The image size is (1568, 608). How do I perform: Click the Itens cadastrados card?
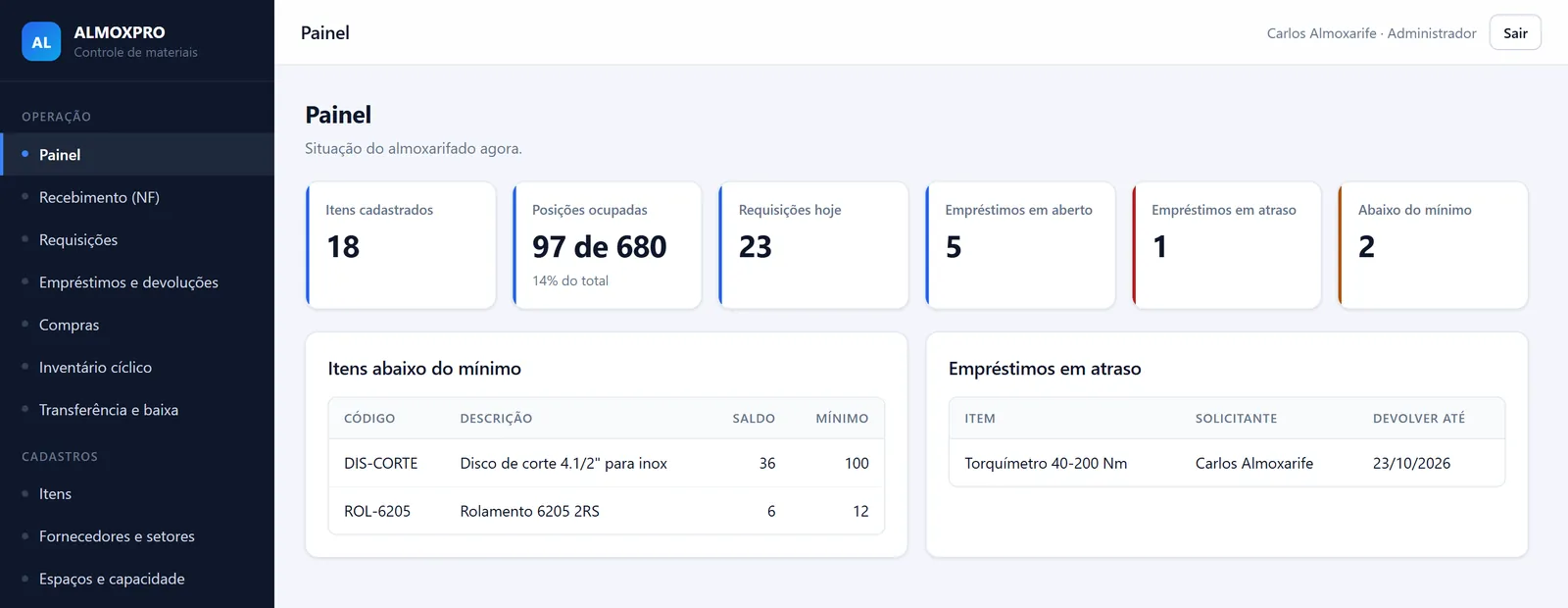401,245
